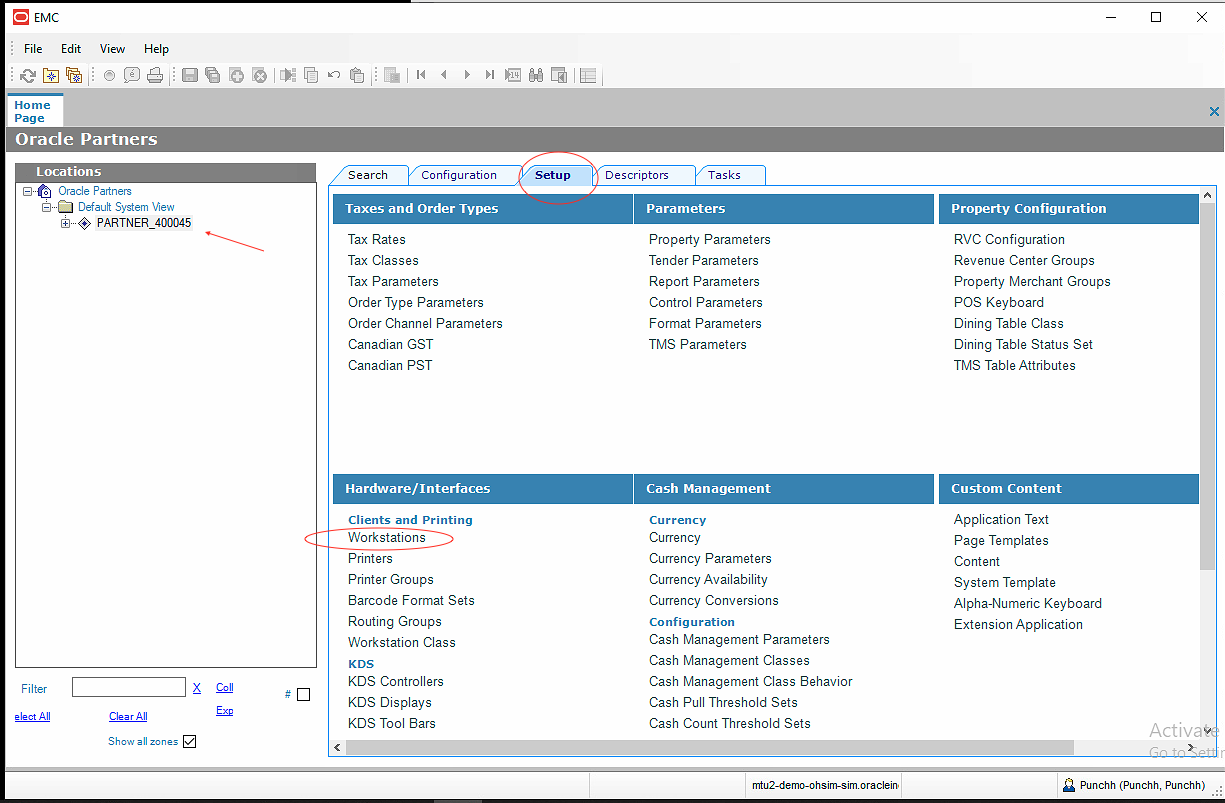Open the Help menu
Image resolution: width=1225 pixels, height=803 pixels.
[156, 48]
